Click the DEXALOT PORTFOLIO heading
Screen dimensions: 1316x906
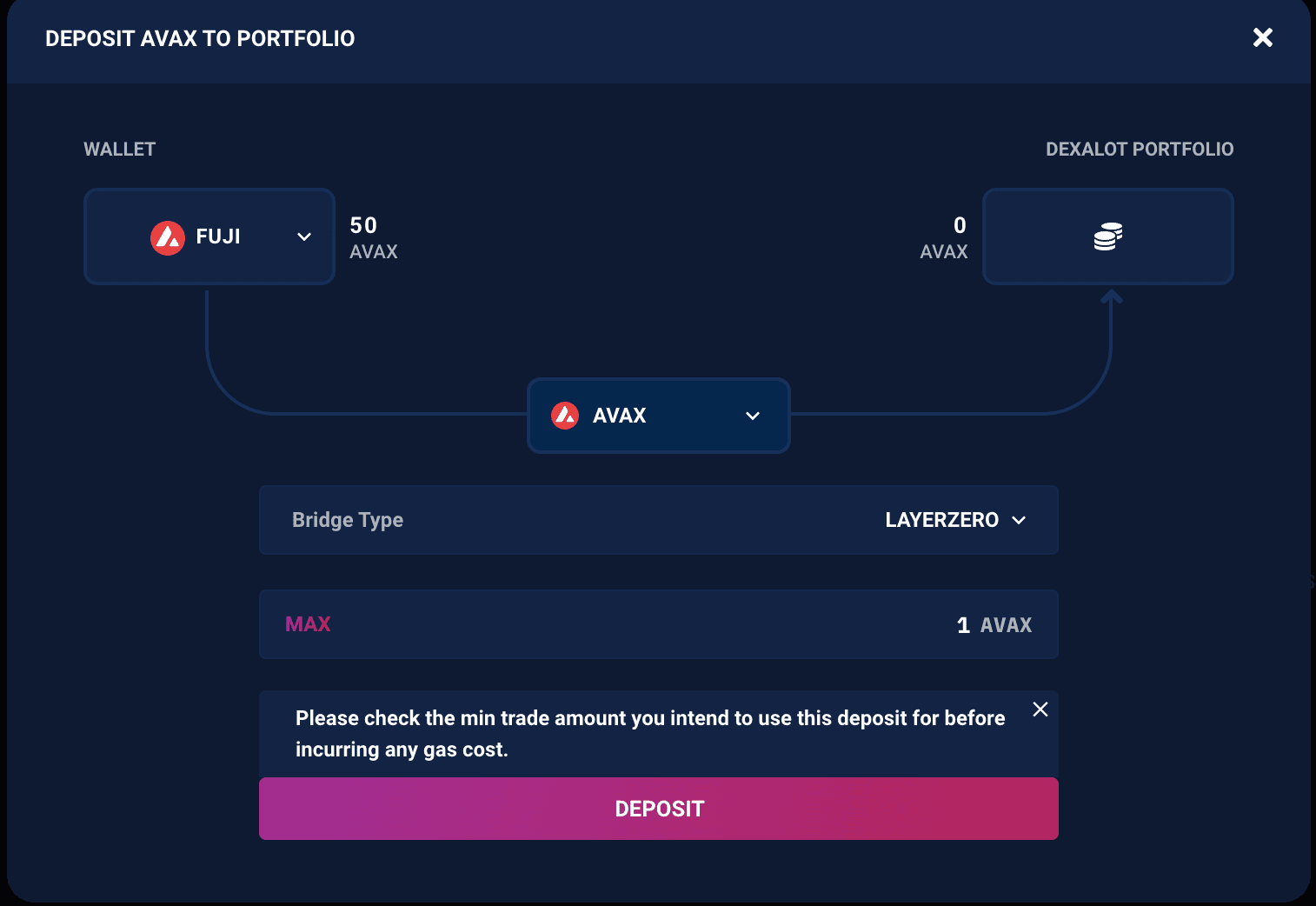(1139, 150)
